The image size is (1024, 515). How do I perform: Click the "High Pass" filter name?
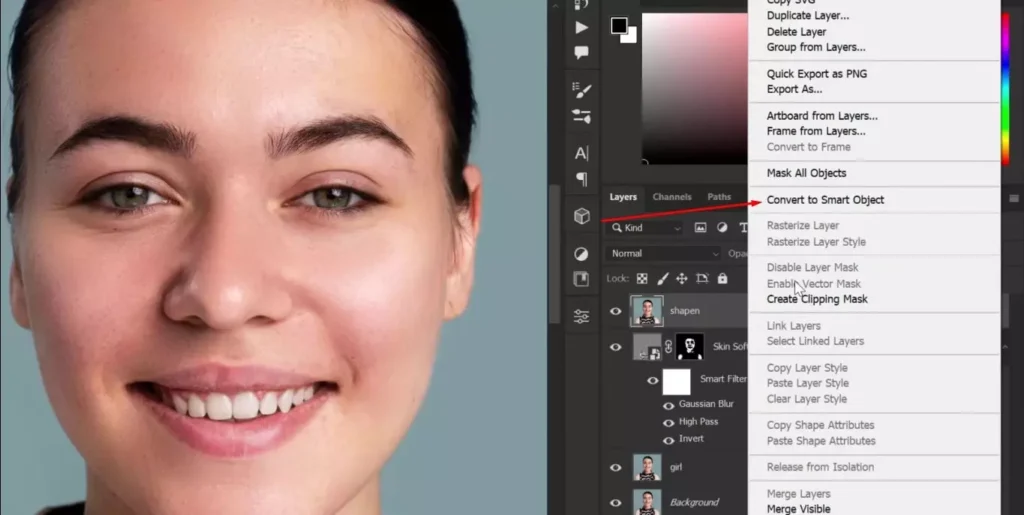point(698,422)
